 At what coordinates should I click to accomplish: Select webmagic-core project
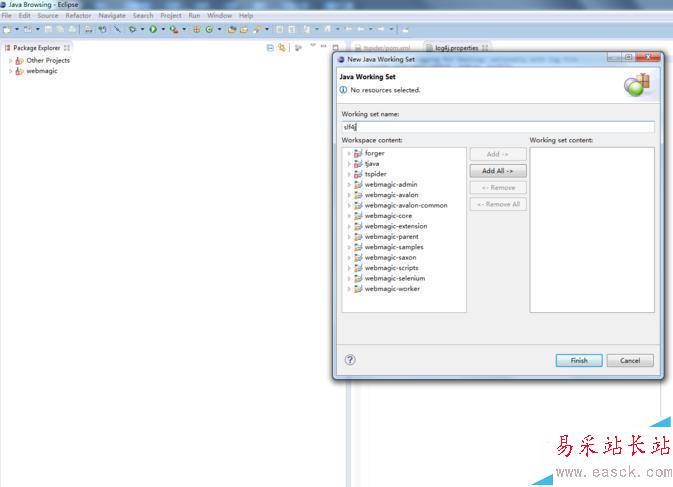pos(388,216)
